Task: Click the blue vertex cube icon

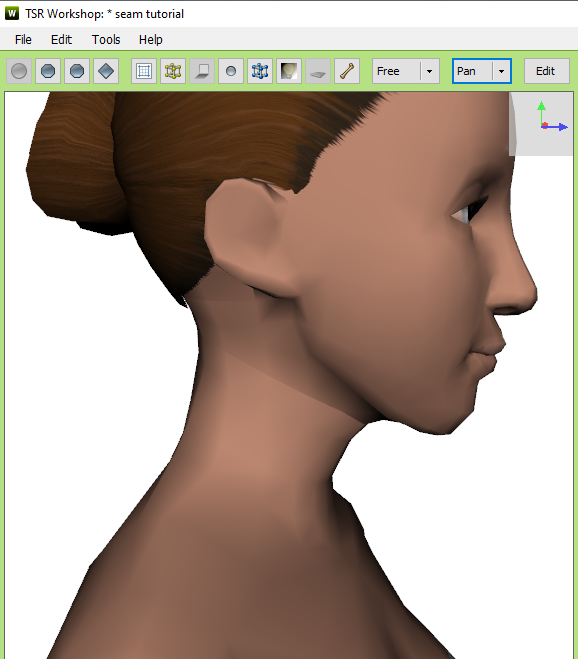Action: (260, 71)
